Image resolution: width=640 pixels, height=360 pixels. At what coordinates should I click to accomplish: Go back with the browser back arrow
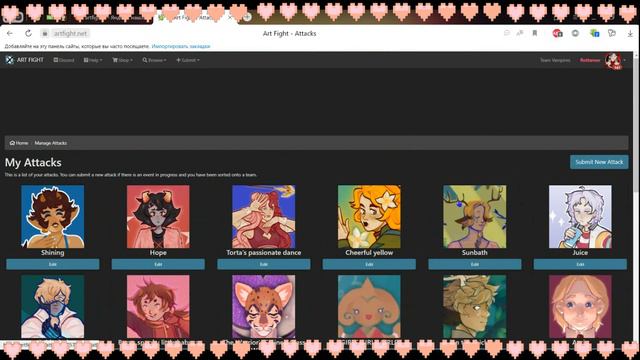point(10,33)
